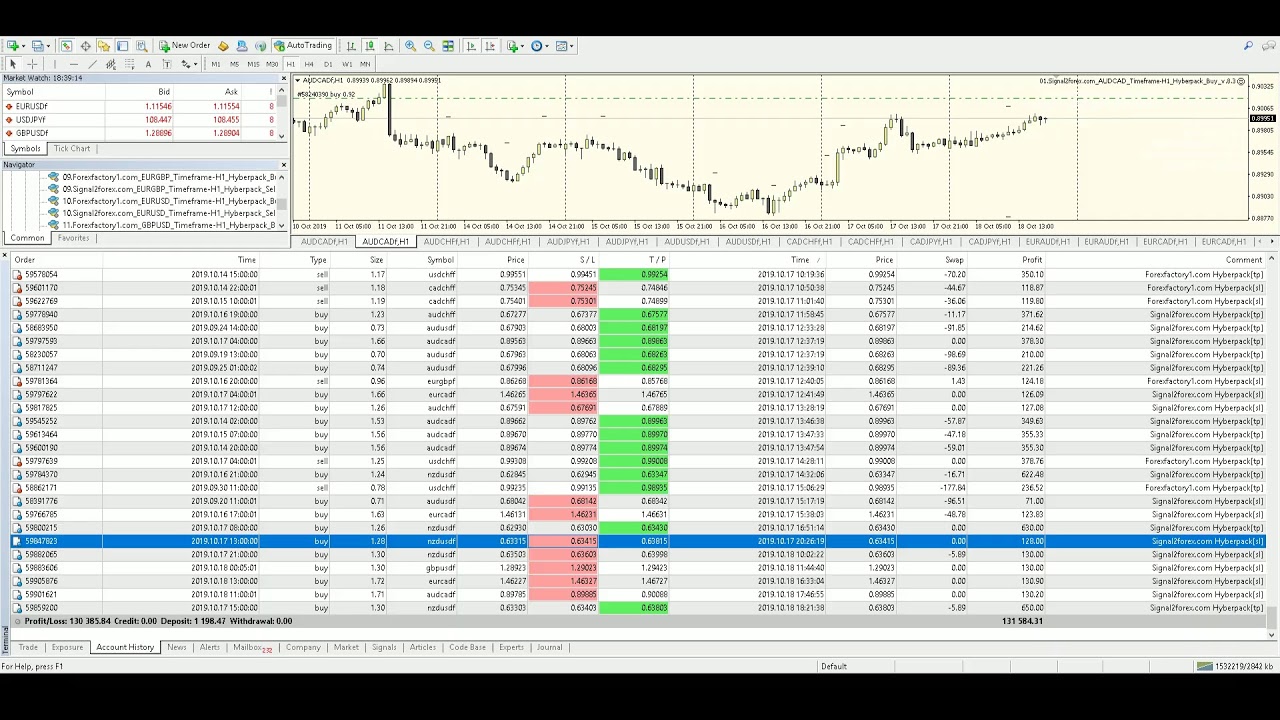Toggle the Data Window icon
The image size is (1280, 720).
[85, 45]
